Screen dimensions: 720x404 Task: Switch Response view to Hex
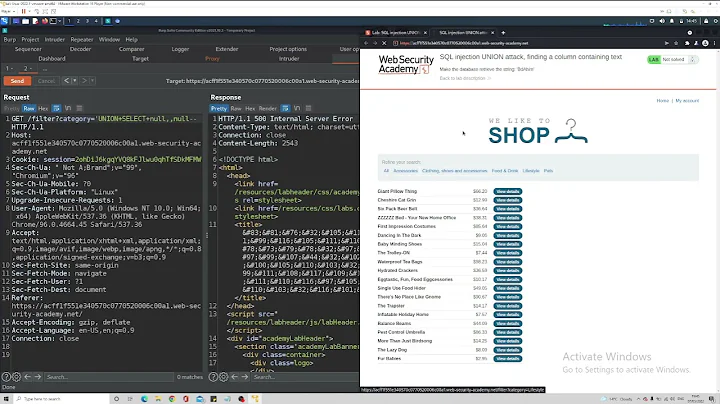pyautogui.click(x=250, y=109)
